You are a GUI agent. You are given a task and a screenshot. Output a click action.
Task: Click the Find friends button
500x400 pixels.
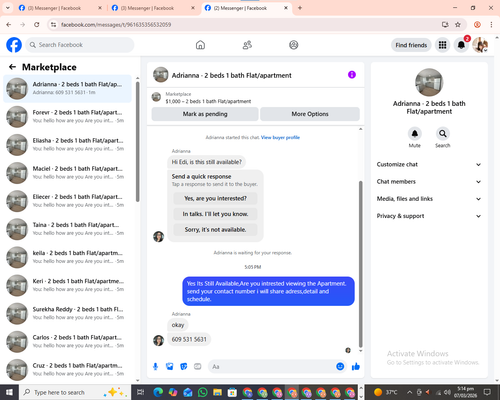coord(411,45)
